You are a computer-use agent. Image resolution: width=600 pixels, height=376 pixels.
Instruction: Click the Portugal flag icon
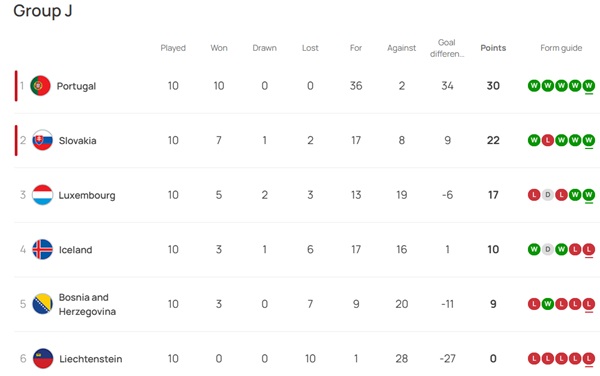point(40,86)
